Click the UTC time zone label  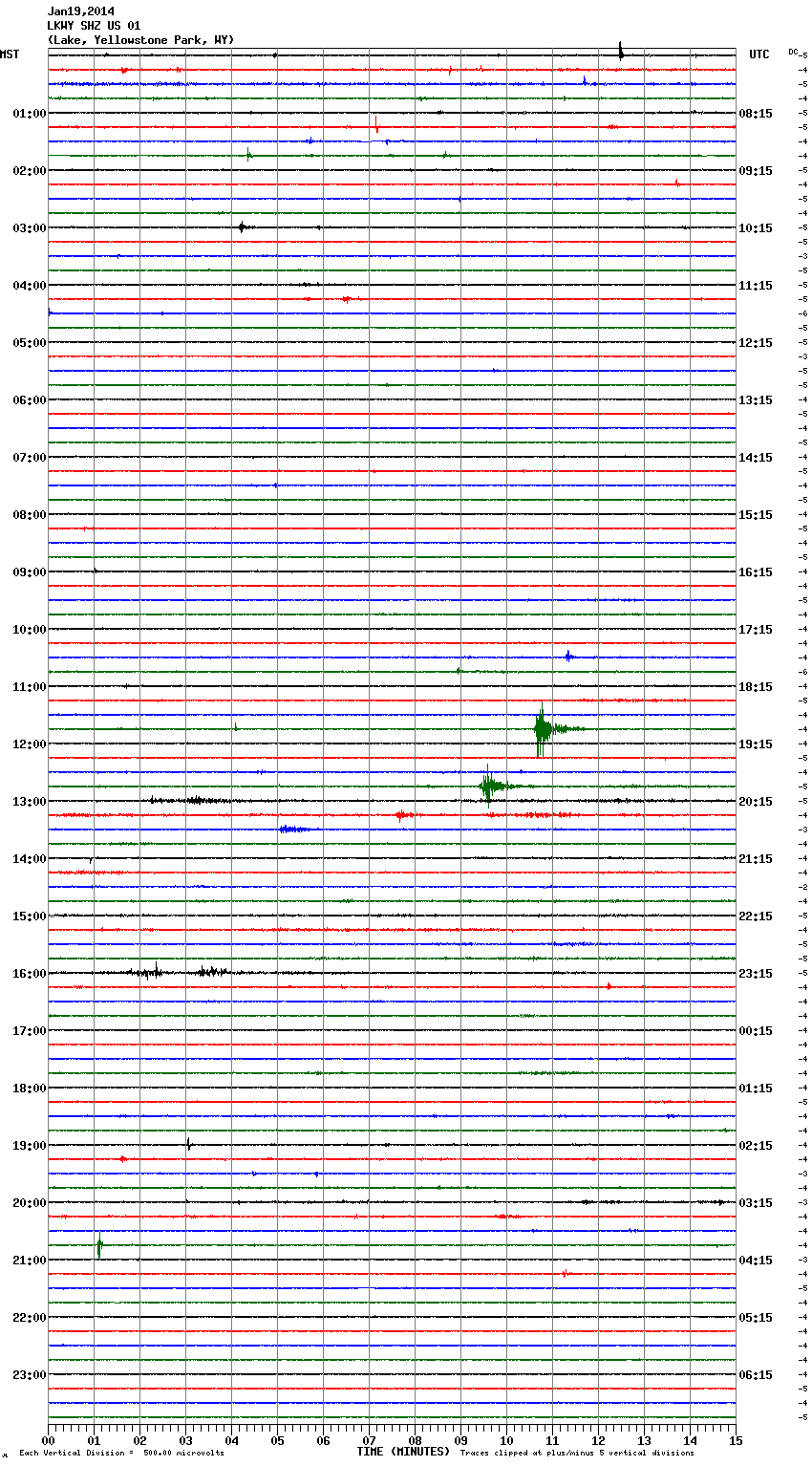point(759,54)
